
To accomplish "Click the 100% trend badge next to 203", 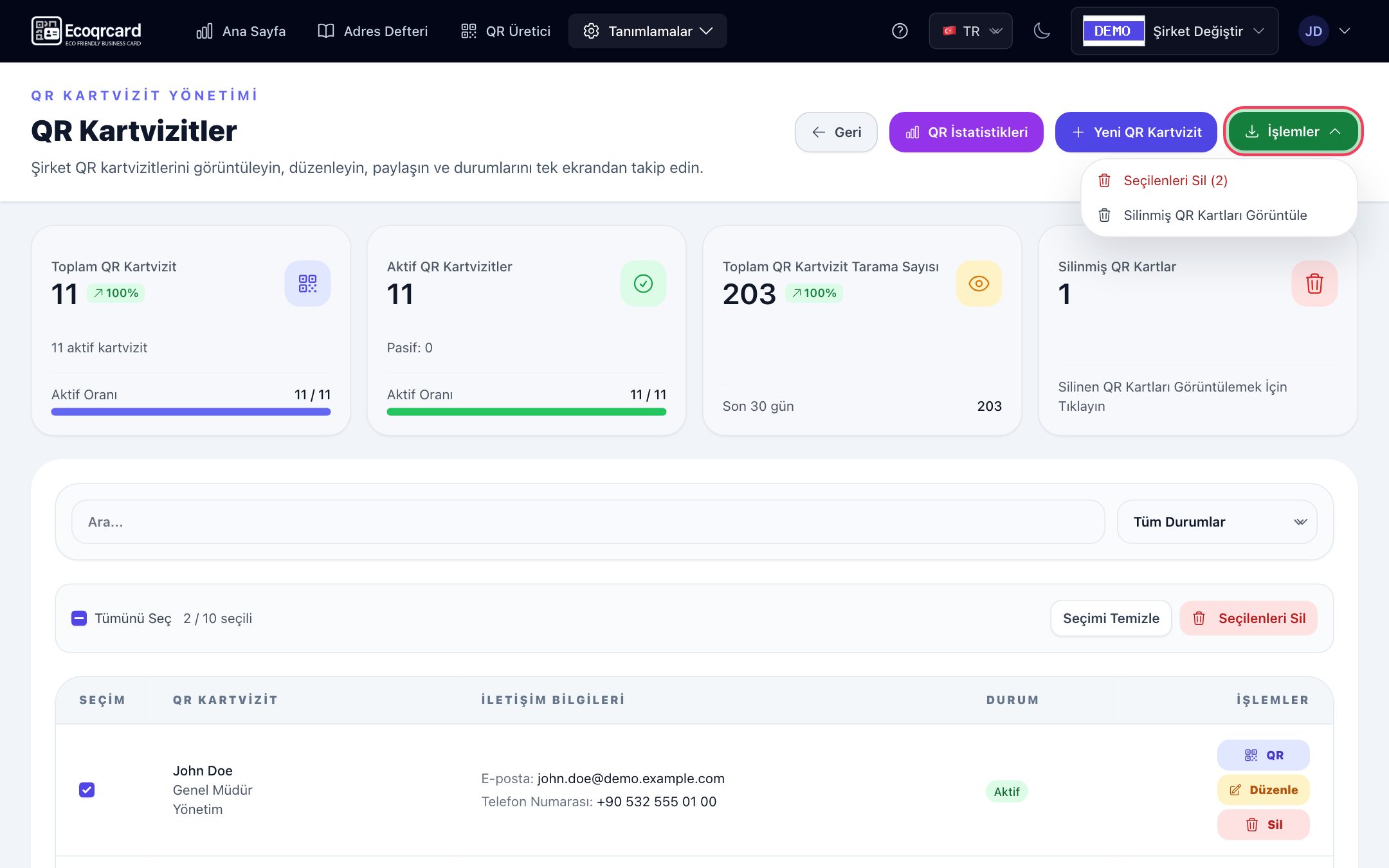I will (814, 293).
